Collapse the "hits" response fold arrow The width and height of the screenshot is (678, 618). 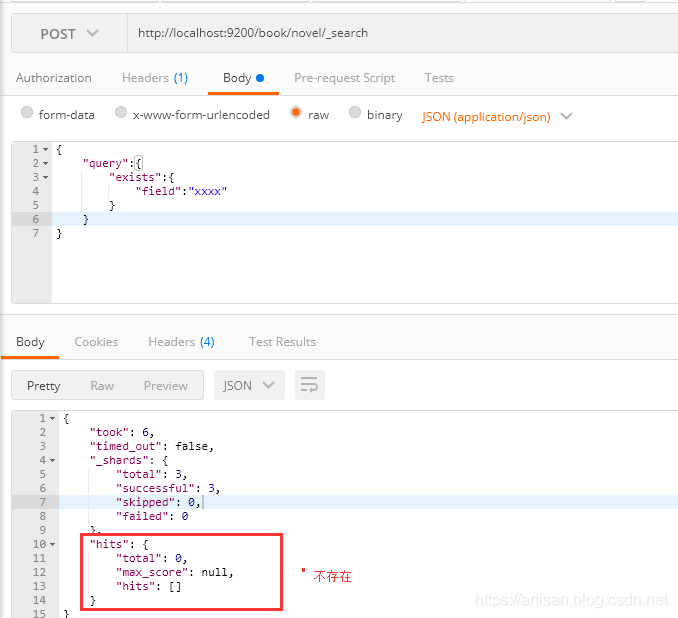52,544
